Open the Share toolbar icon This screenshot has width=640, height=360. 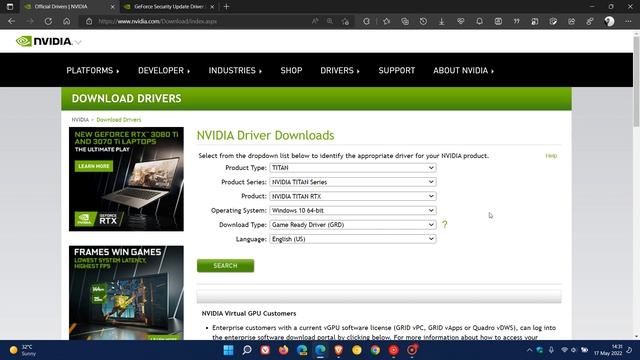[571, 21]
